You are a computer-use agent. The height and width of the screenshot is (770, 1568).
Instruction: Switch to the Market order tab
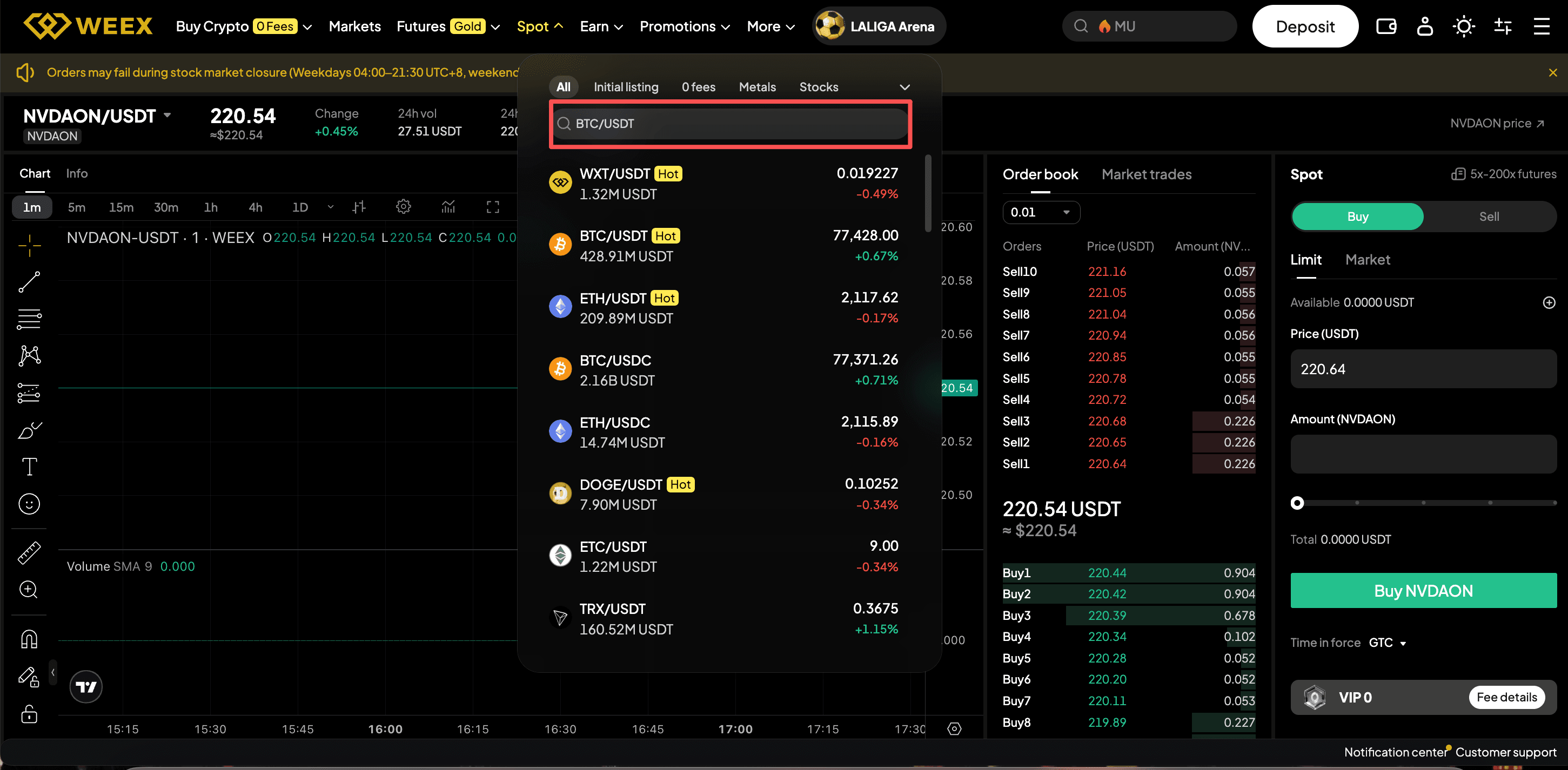click(1367, 260)
